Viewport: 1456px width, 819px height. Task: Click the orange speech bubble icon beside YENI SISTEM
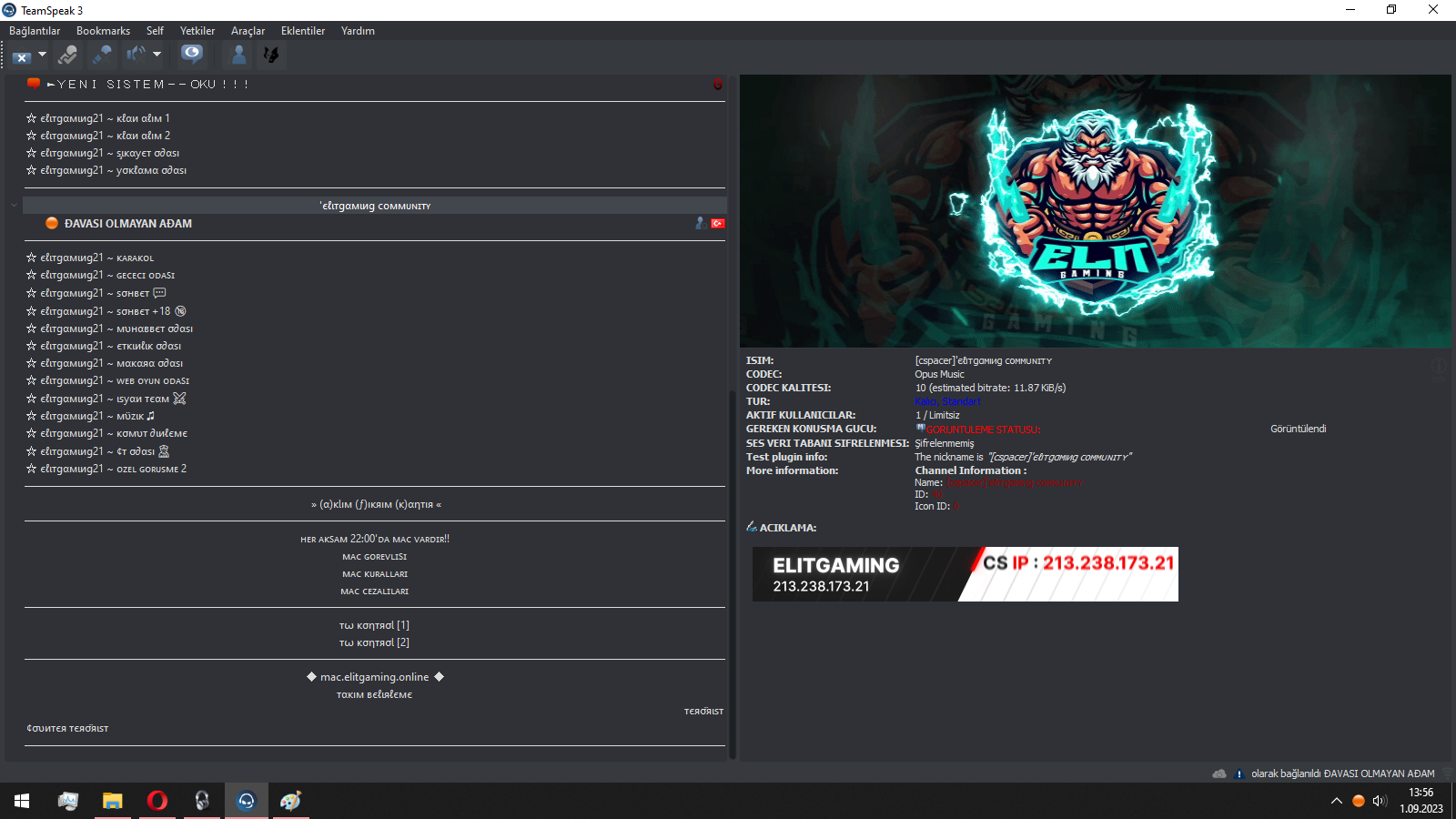click(x=34, y=83)
